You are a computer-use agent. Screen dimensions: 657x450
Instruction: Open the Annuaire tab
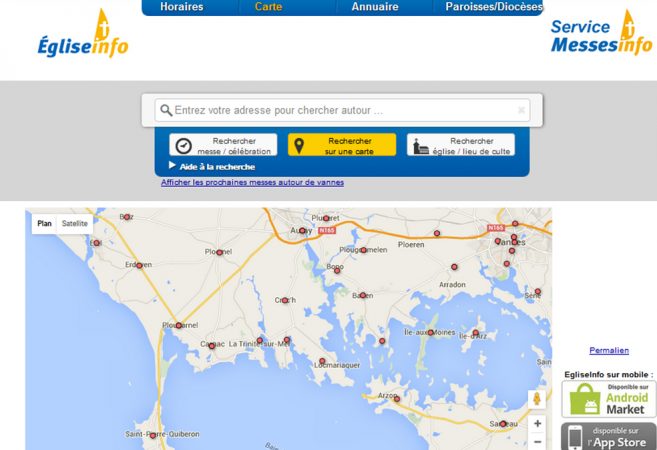375,7
